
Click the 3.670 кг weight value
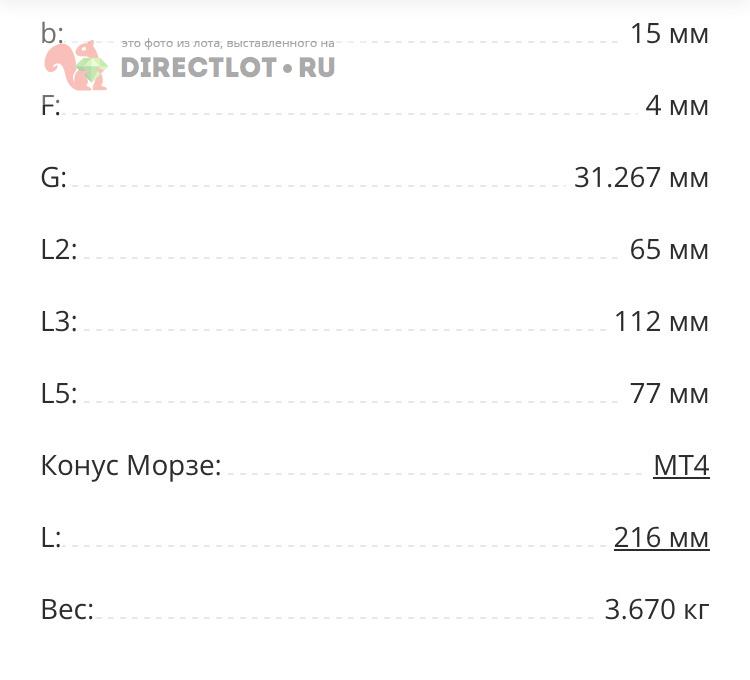tap(657, 609)
